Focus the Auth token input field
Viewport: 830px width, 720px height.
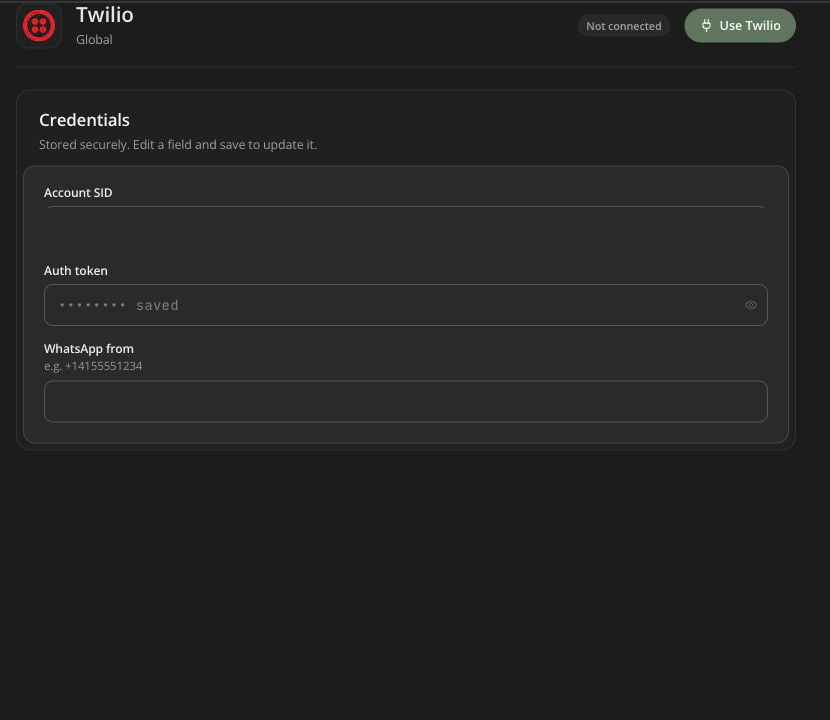(x=406, y=305)
